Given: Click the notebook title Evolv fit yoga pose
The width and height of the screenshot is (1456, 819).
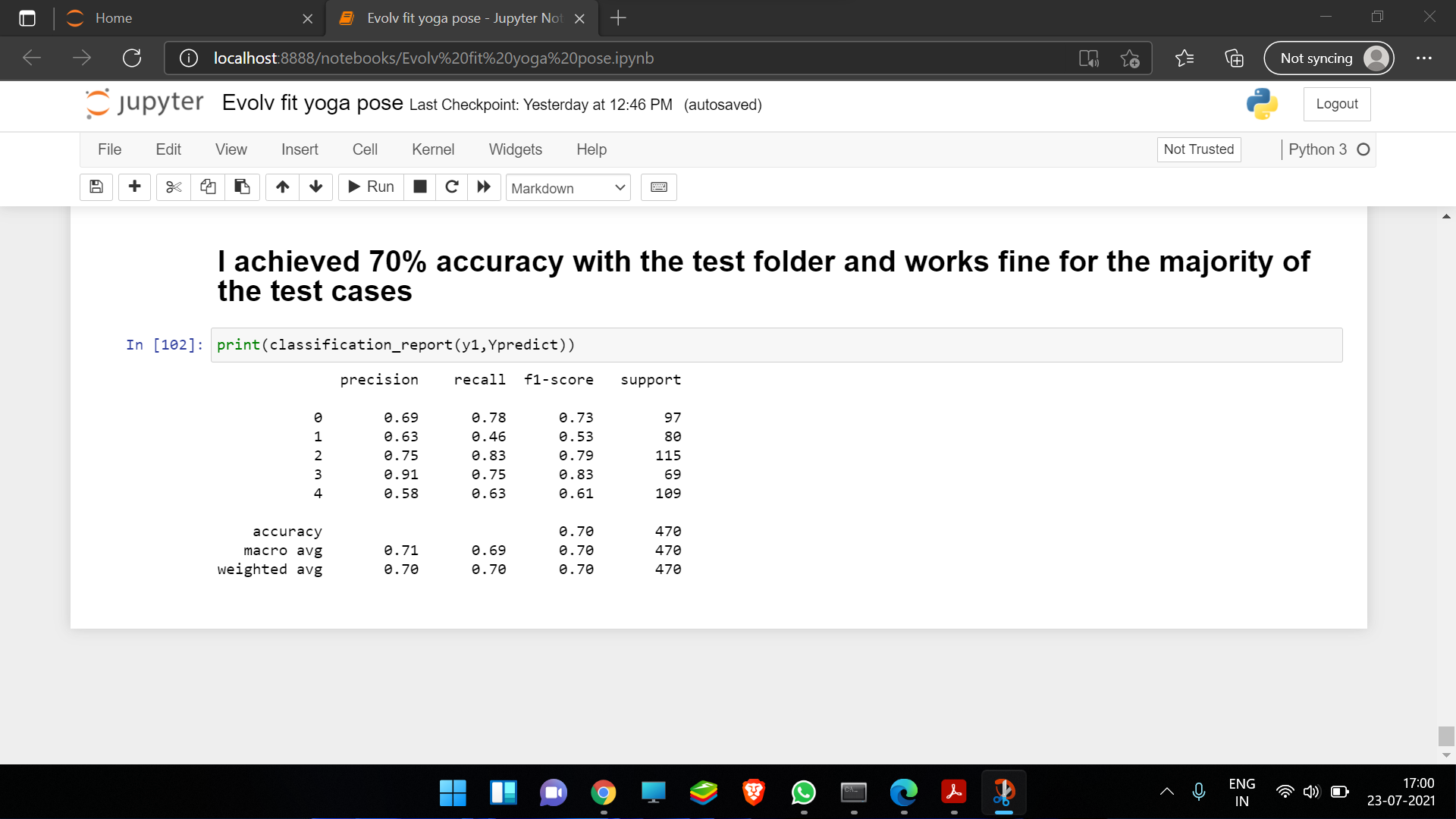Looking at the screenshot, I should [312, 103].
